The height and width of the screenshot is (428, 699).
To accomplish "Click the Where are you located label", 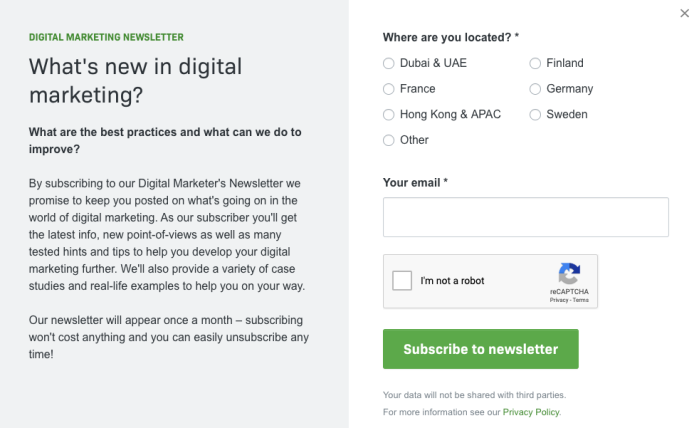I will 451,37.
